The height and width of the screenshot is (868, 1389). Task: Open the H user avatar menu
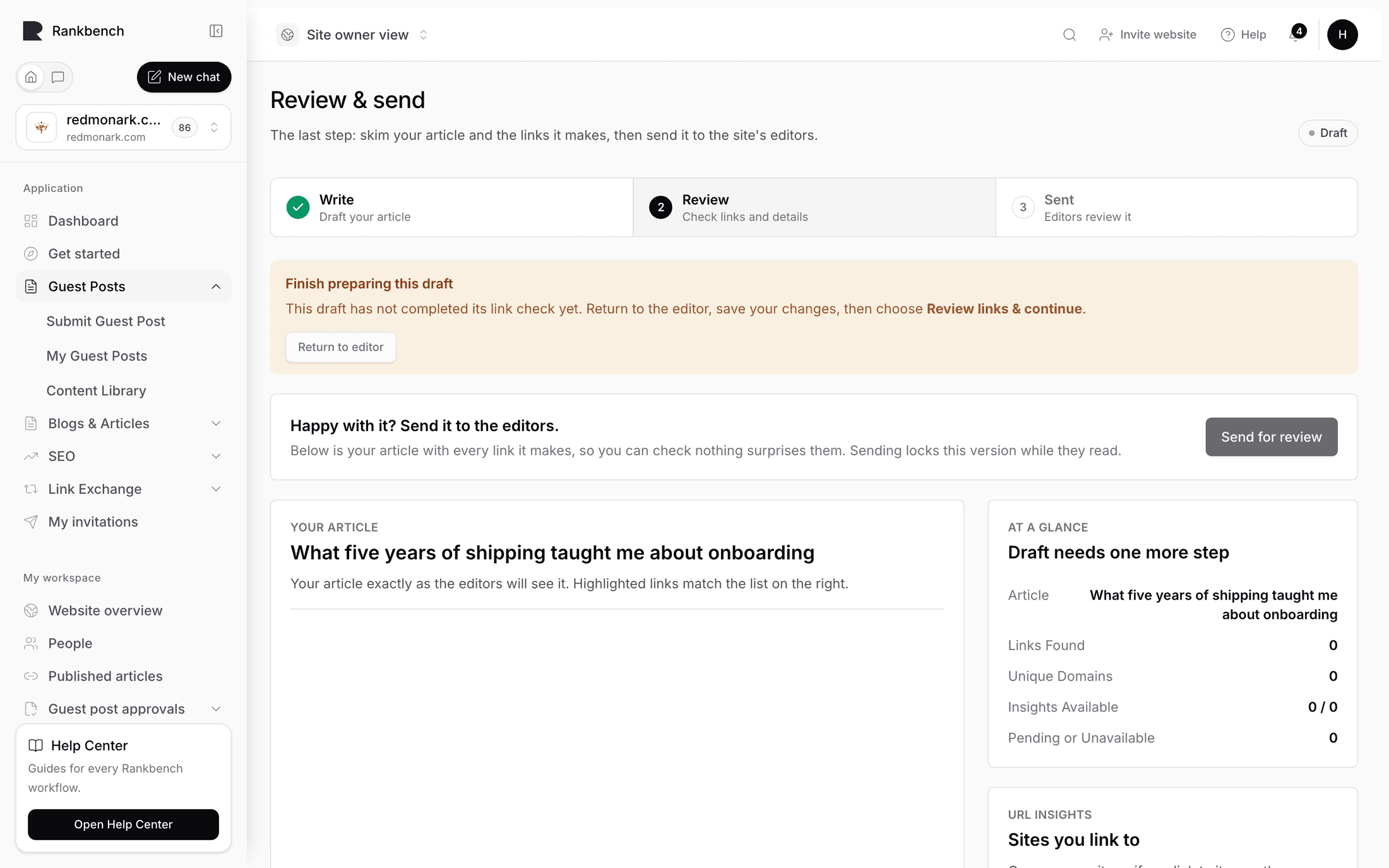1342,35
